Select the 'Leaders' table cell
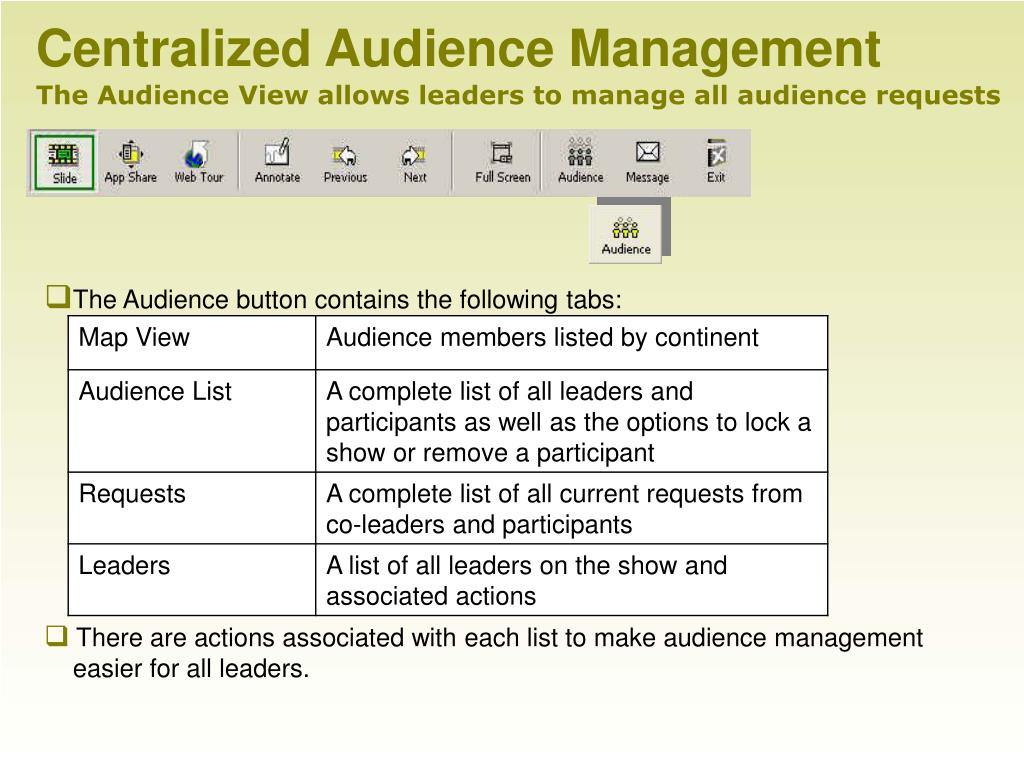The width and height of the screenshot is (1024, 768). point(192,580)
